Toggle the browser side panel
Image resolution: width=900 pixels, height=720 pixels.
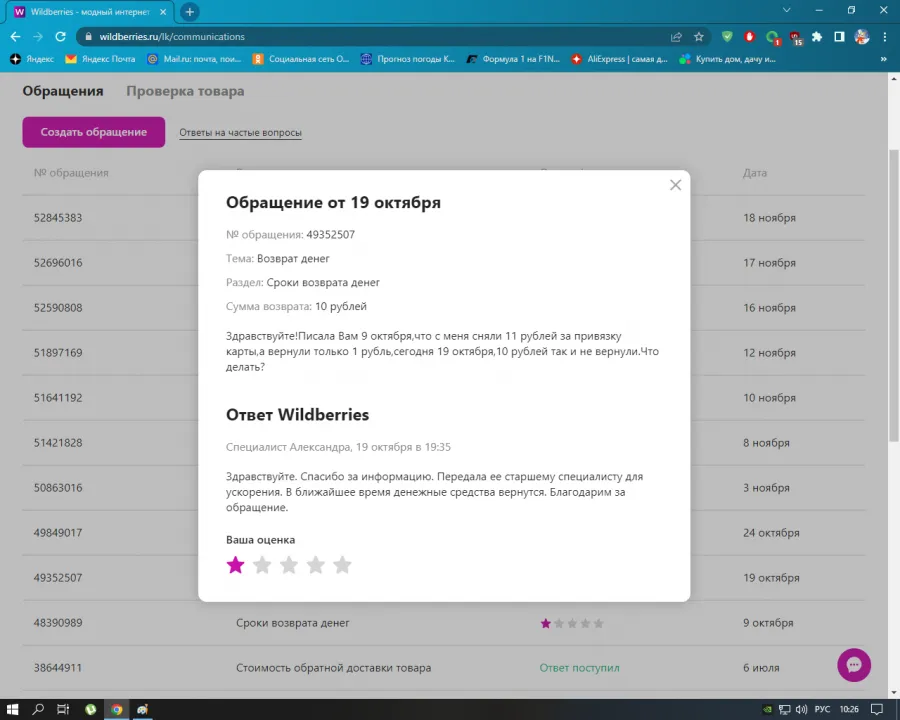point(839,37)
